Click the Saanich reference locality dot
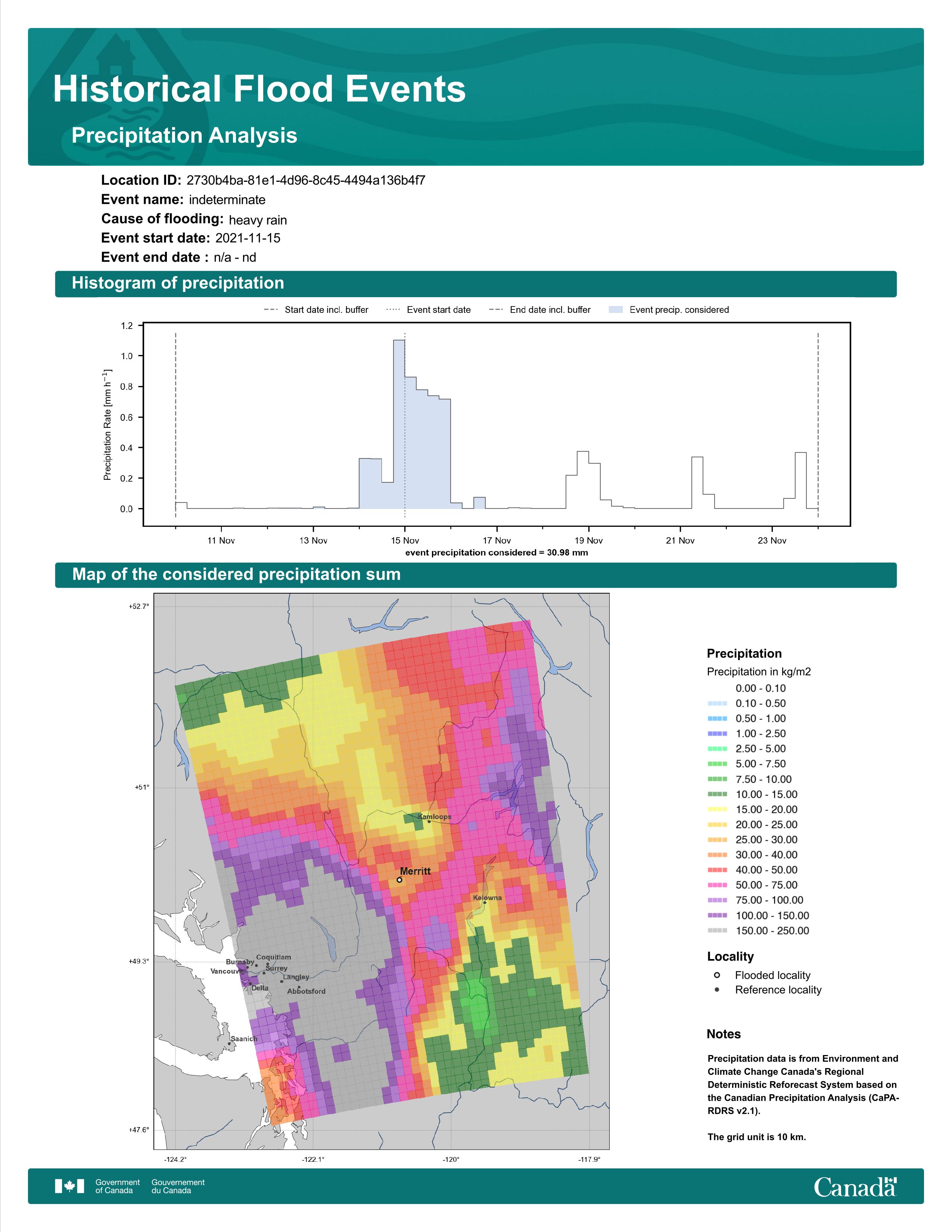Image resolution: width=952 pixels, height=1232 pixels. [229, 1043]
